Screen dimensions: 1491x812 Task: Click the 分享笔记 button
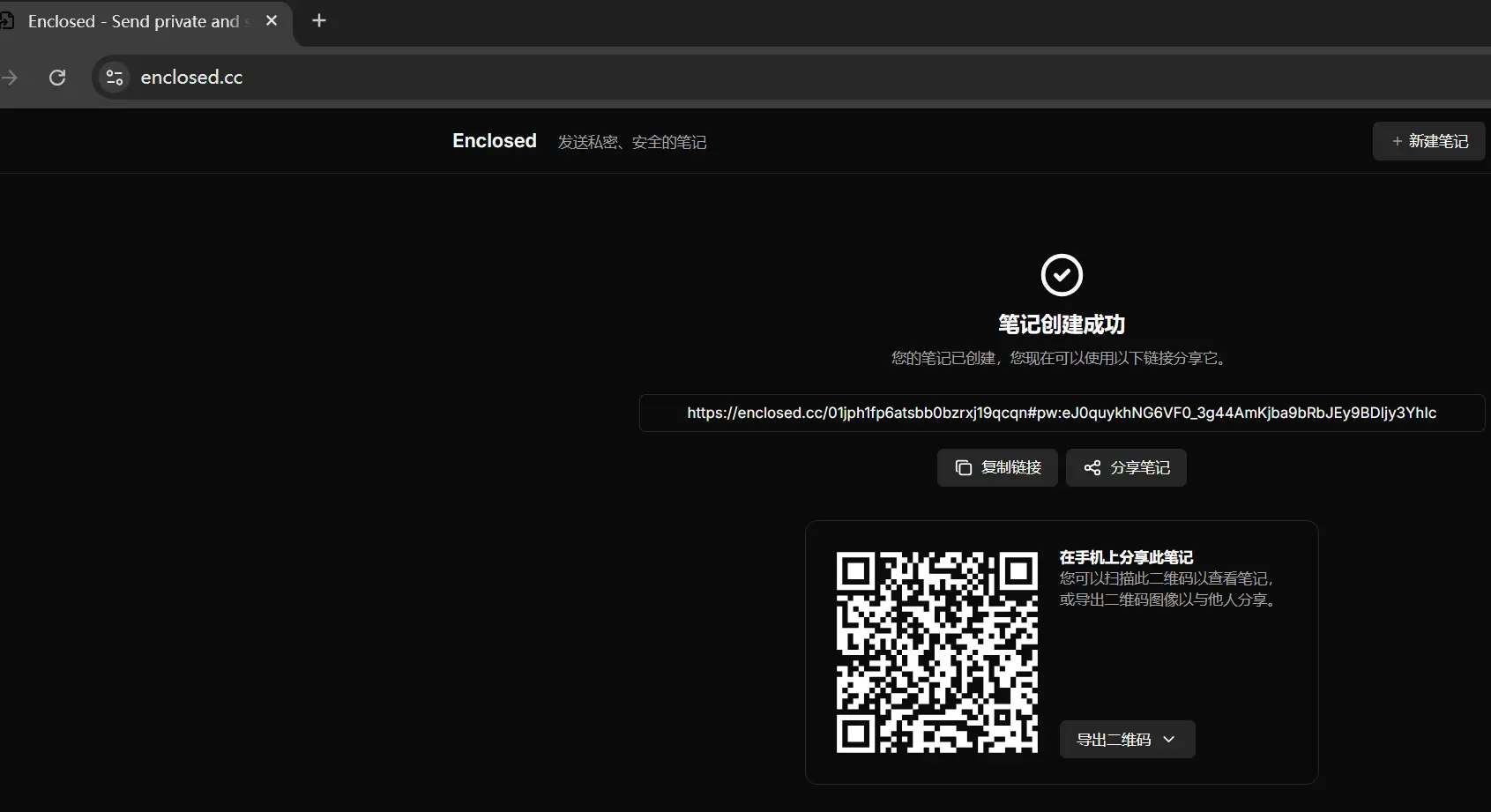tap(1126, 467)
